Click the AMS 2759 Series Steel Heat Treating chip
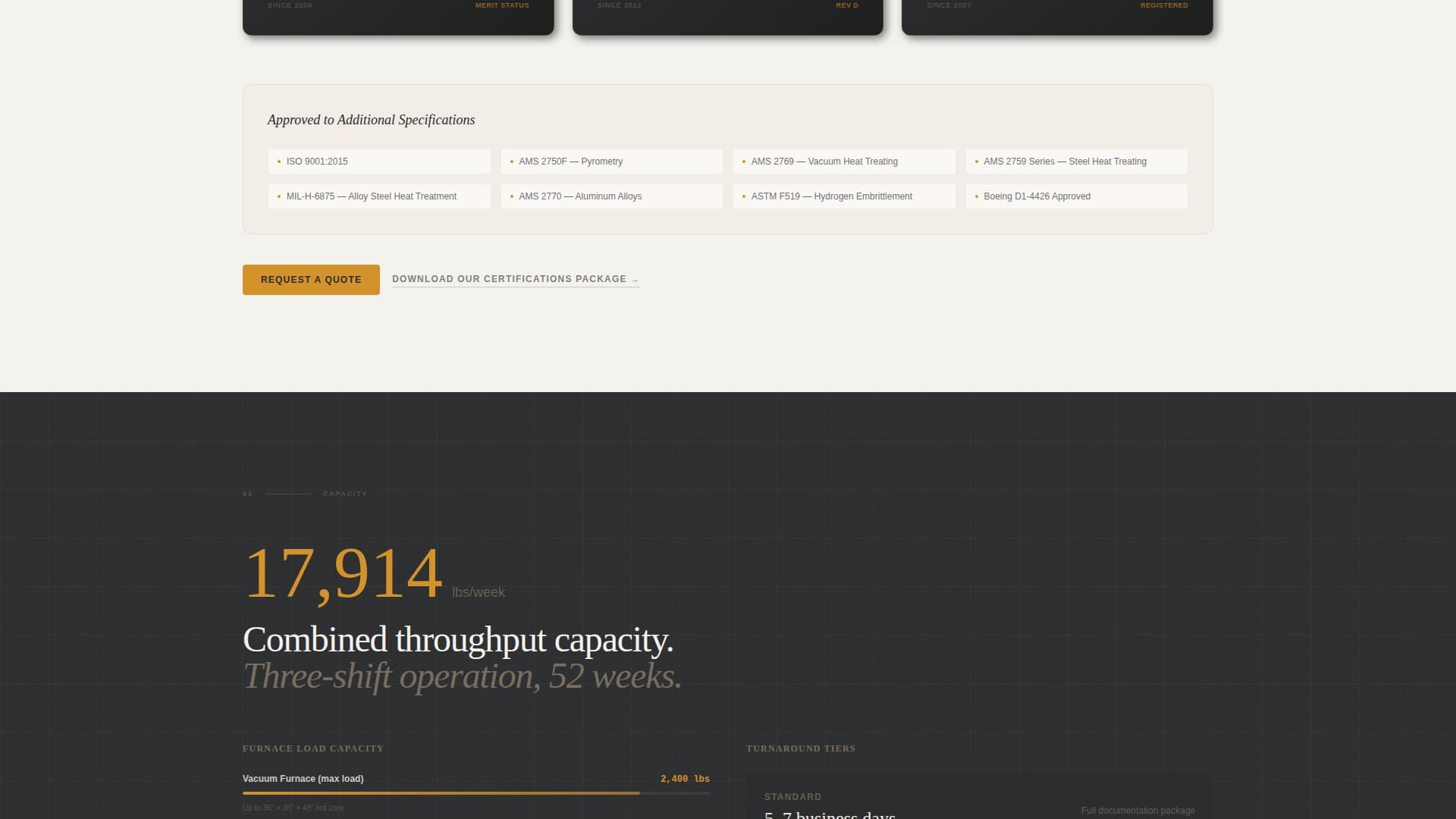 click(1076, 162)
